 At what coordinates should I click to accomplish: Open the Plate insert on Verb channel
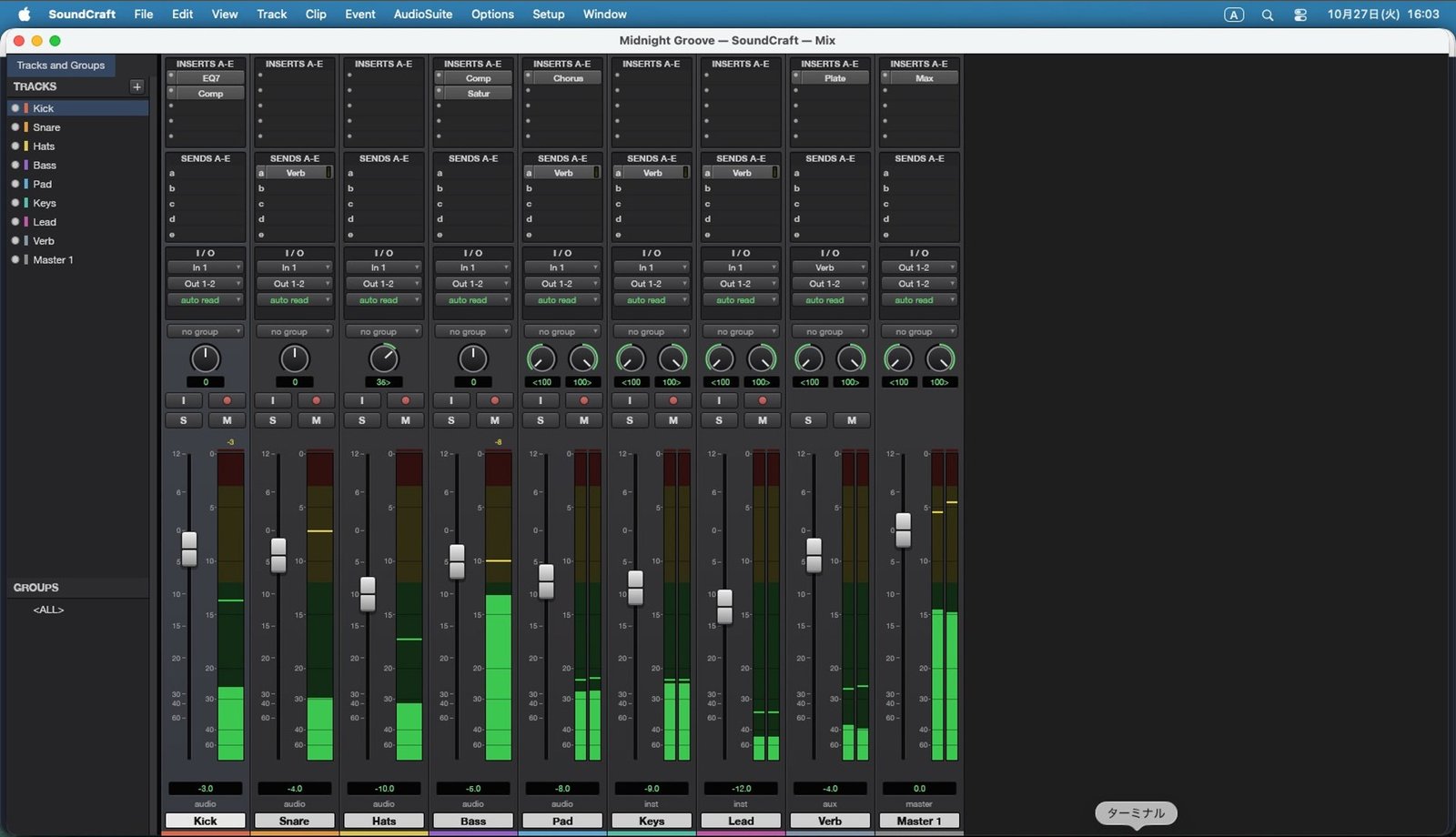pyautogui.click(x=834, y=78)
